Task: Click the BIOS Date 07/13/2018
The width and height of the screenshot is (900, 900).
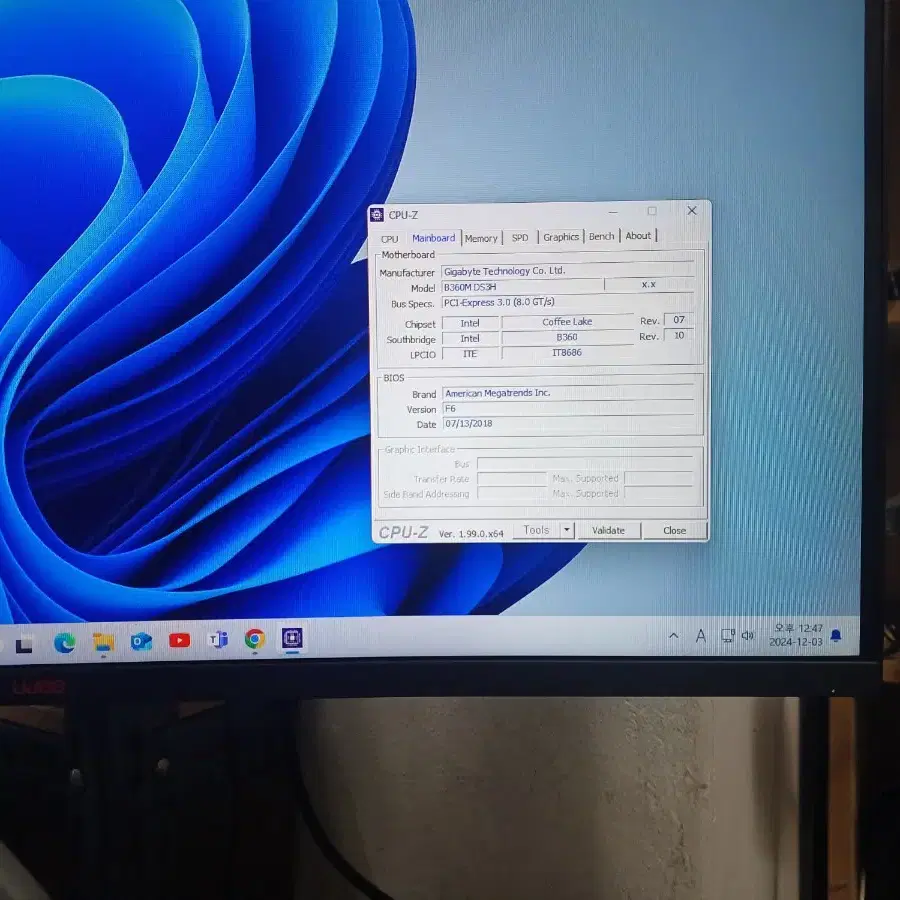Action: (568, 424)
